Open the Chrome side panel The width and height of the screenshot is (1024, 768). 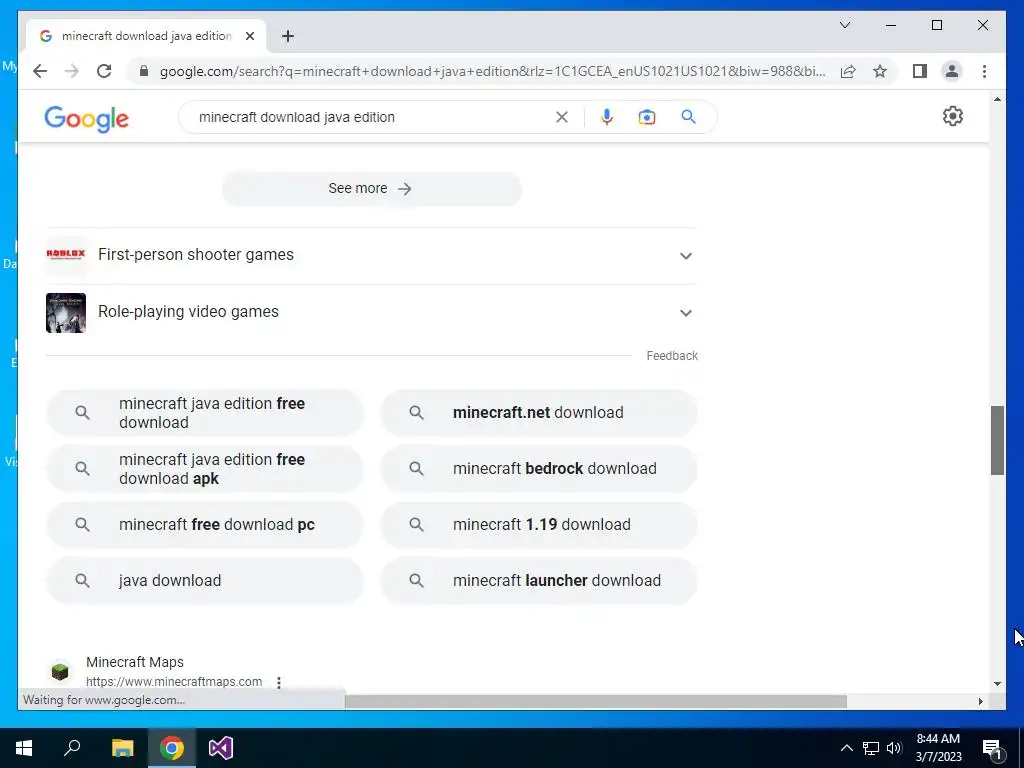coord(920,71)
